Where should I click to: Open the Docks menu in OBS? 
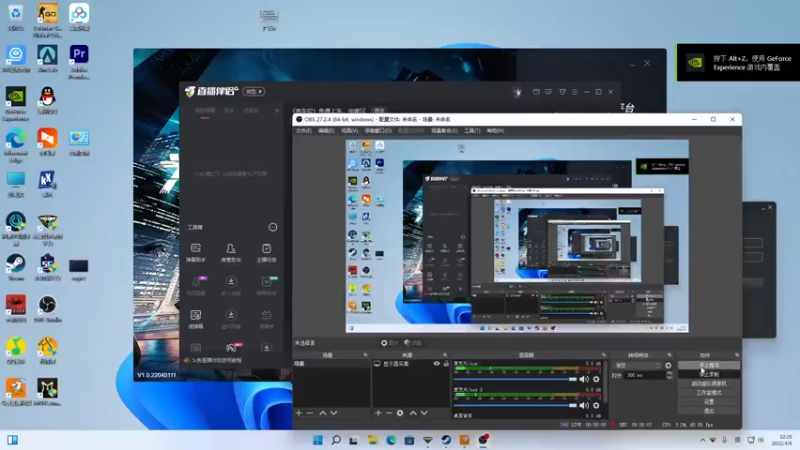point(378,131)
